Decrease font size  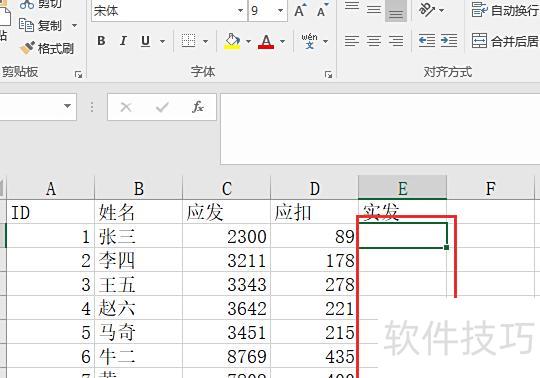pyautogui.click(x=322, y=11)
